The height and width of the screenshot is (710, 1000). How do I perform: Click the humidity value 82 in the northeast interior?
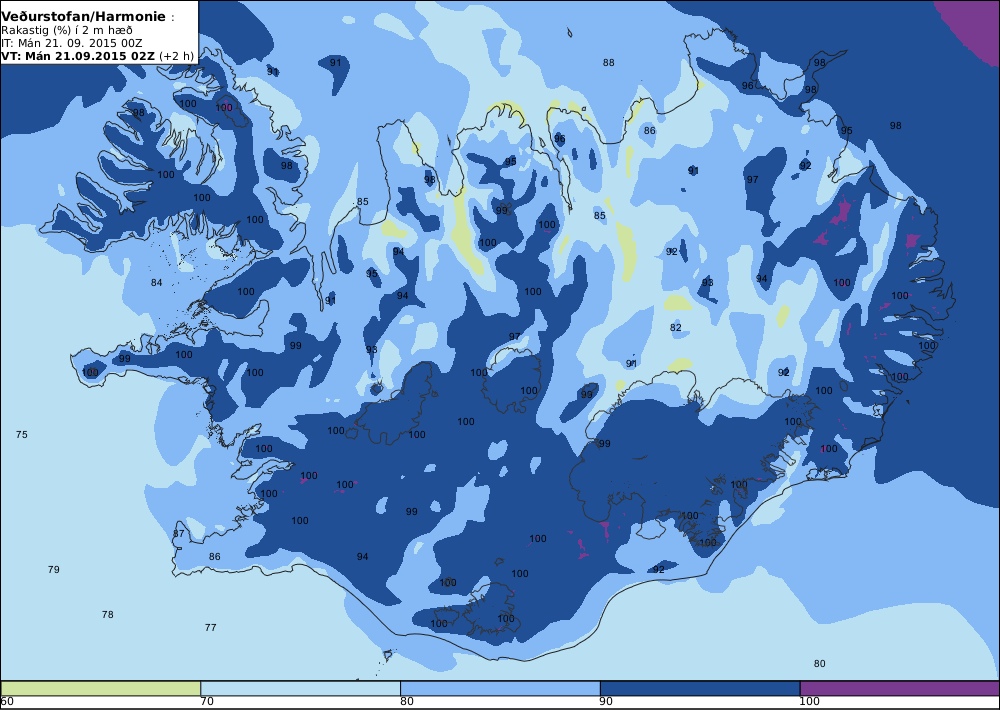click(x=676, y=327)
